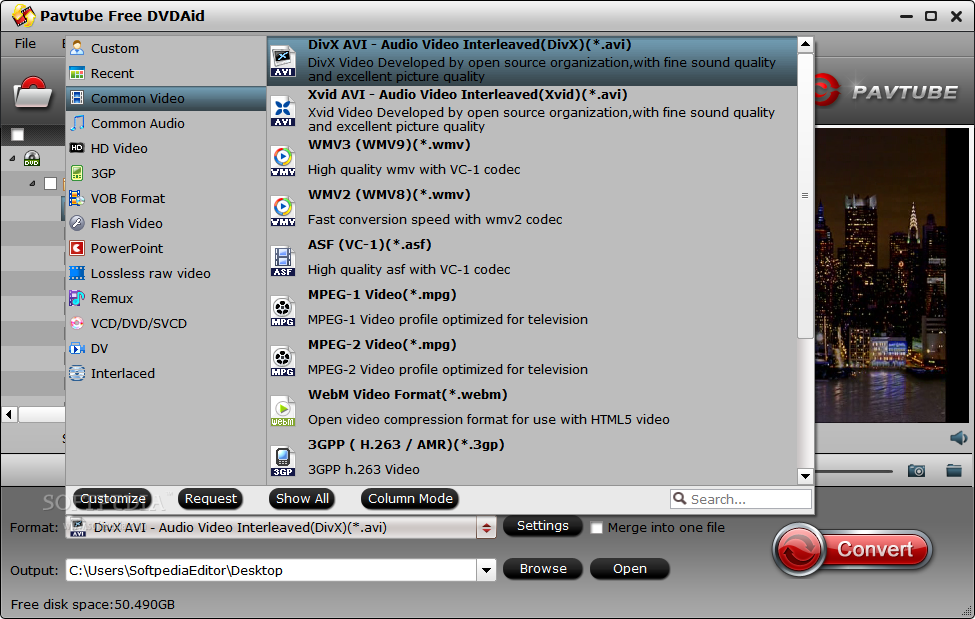The height and width of the screenshot is (619, 975).
Task: Choose the VCD/DVD/SVCD category label
Action: pyautogui.click(x=139, y=323)
